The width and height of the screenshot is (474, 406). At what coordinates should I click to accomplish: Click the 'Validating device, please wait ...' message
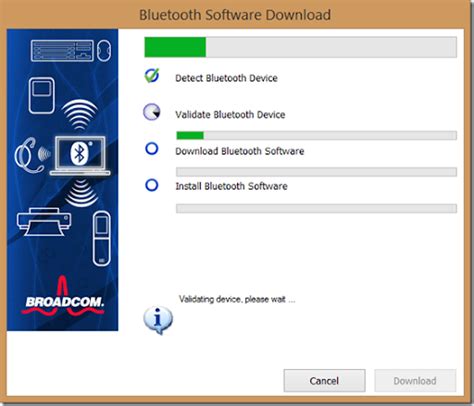[237, 299]
